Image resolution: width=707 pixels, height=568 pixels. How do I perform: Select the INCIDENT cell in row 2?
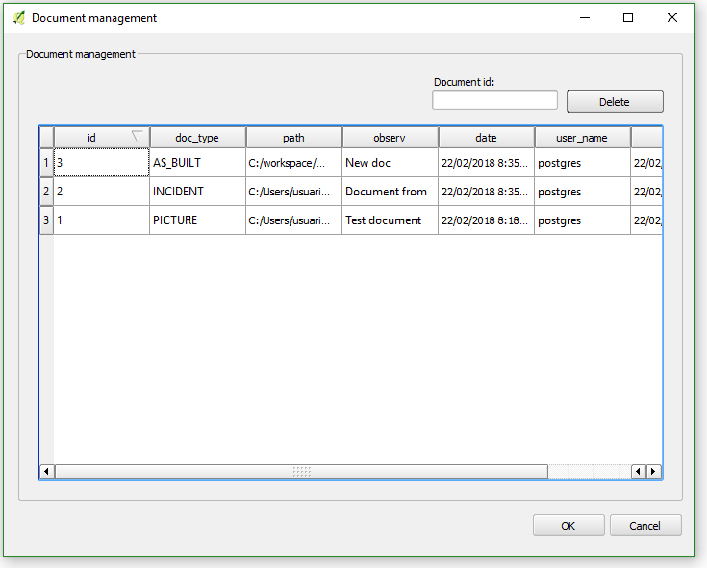click(x=197, y=191)
